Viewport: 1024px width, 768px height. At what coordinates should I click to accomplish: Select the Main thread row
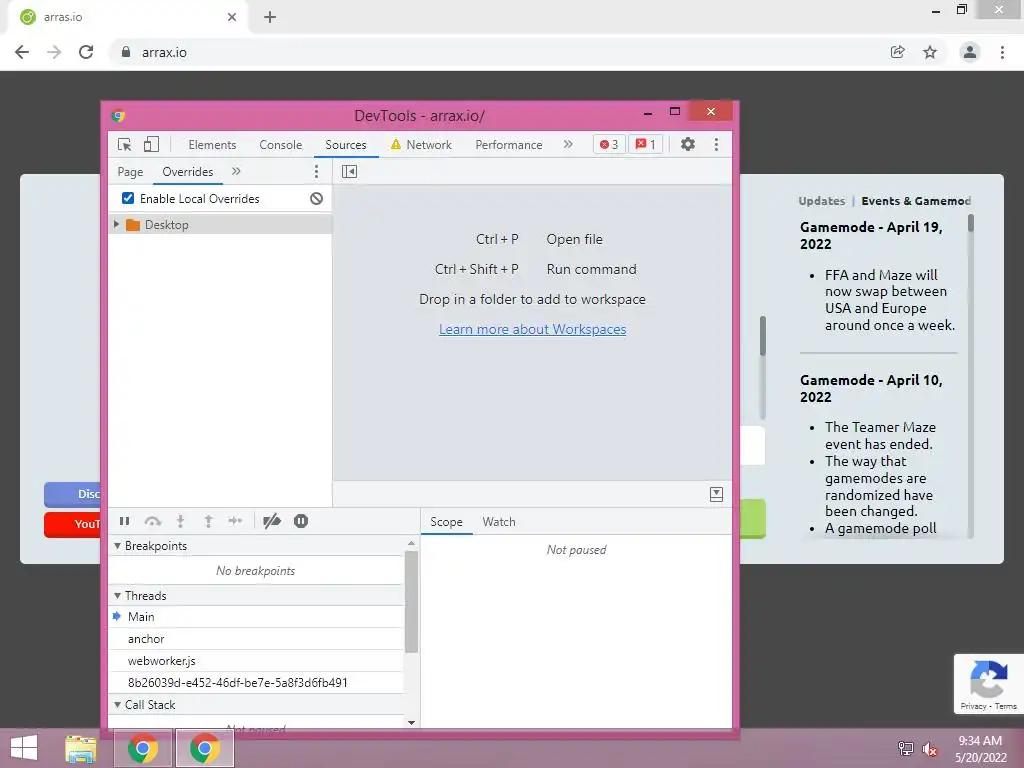(256, 616)
